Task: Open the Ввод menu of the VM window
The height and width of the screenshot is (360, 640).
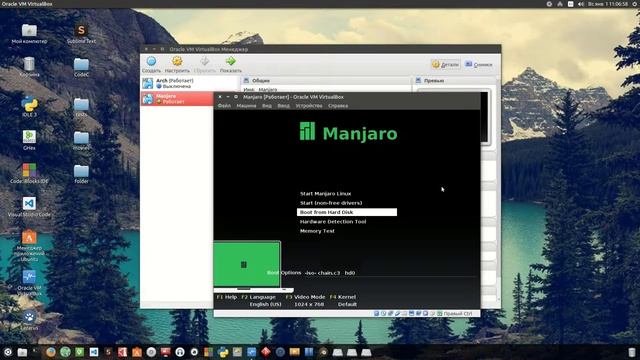Action: point(283,106)
